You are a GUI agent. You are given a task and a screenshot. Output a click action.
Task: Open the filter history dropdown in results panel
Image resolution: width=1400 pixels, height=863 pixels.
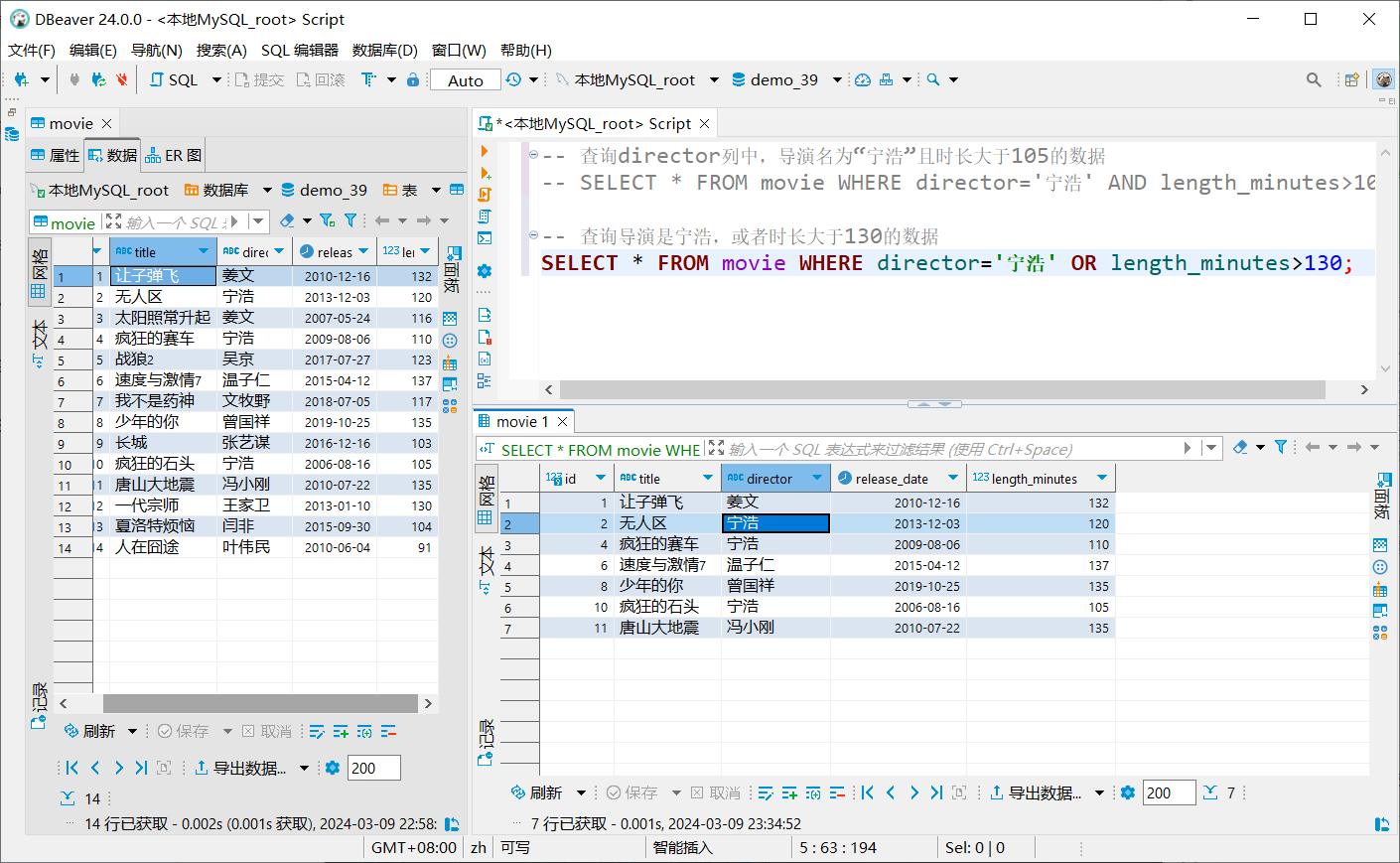pyautogui.click(x=1210, y=448)
